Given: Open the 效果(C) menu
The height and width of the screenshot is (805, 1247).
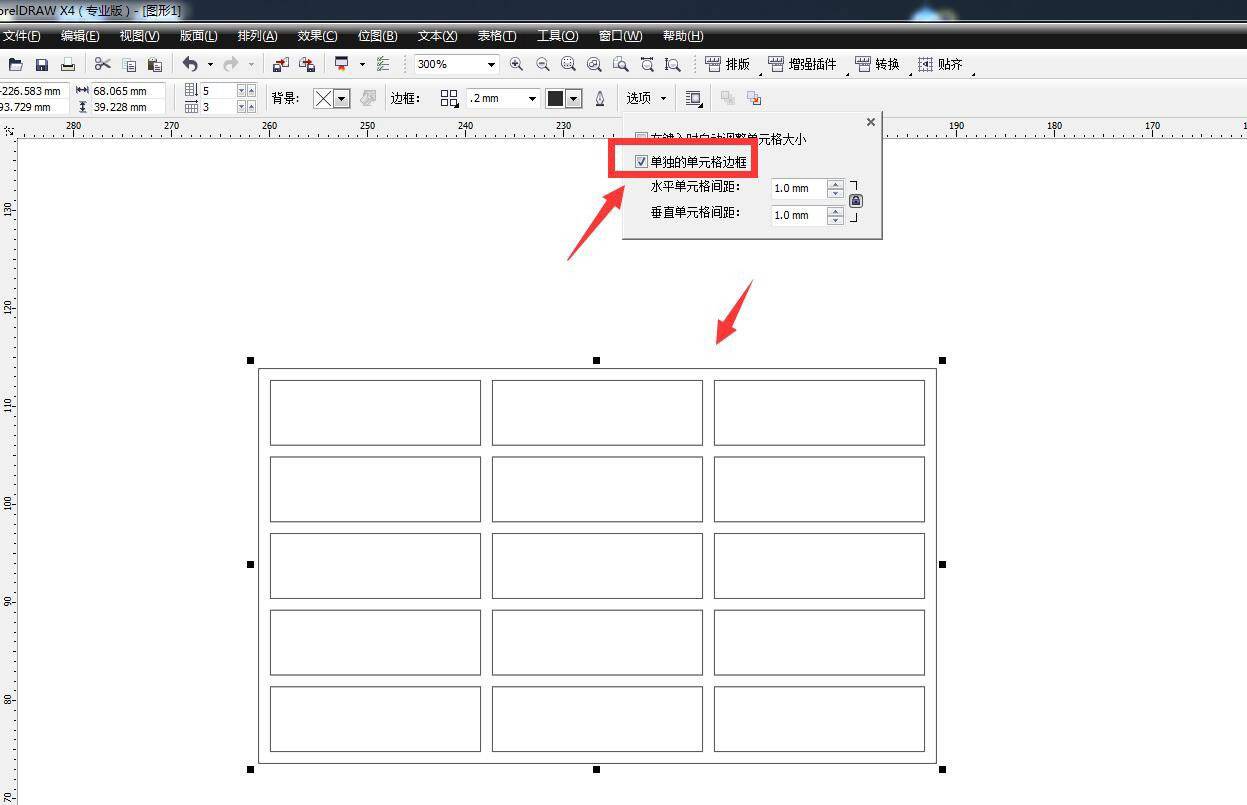Looking at the screenshot, I should point(317,36).
